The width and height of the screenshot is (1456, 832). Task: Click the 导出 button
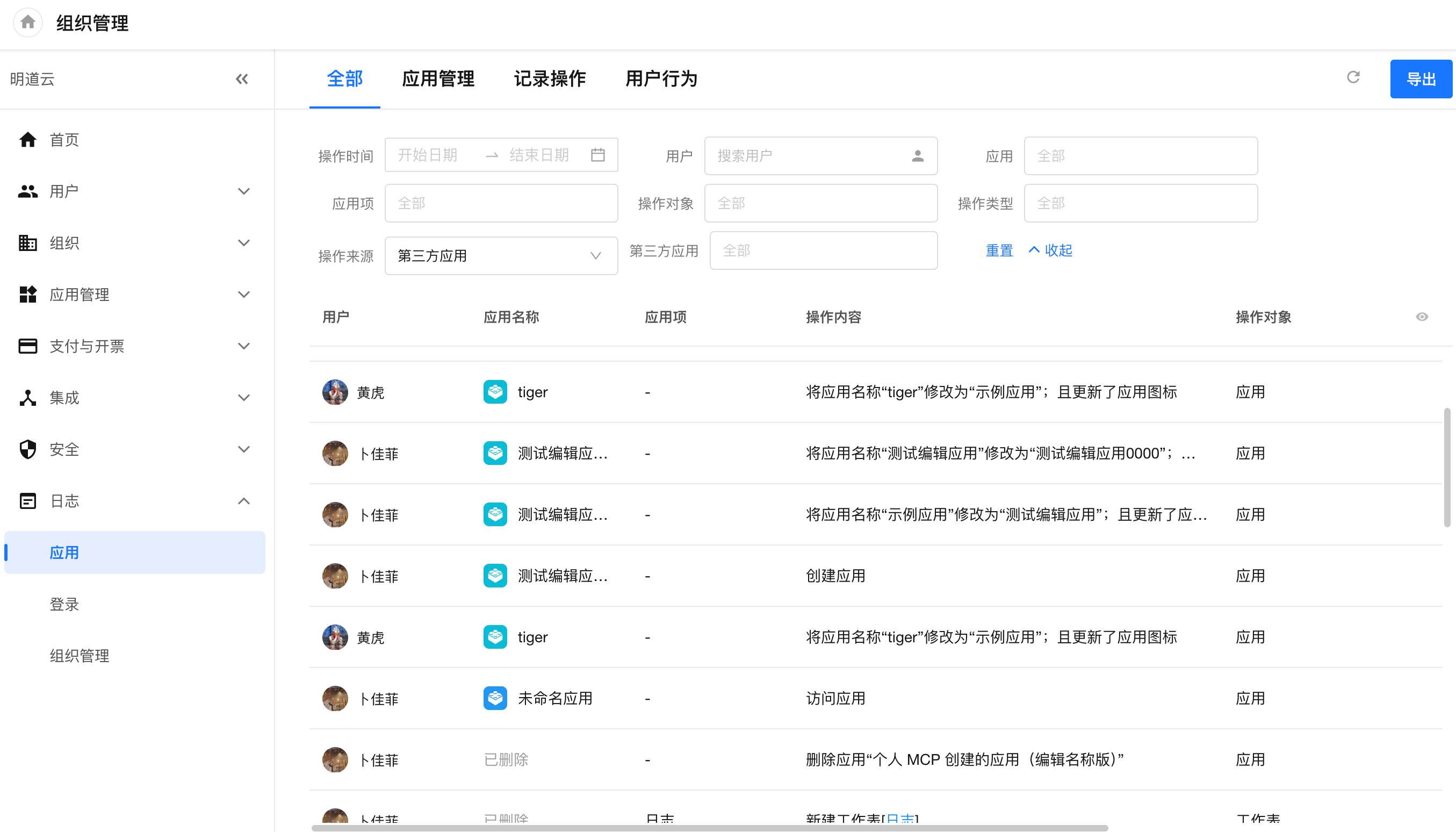click(x=1421, y=79)
